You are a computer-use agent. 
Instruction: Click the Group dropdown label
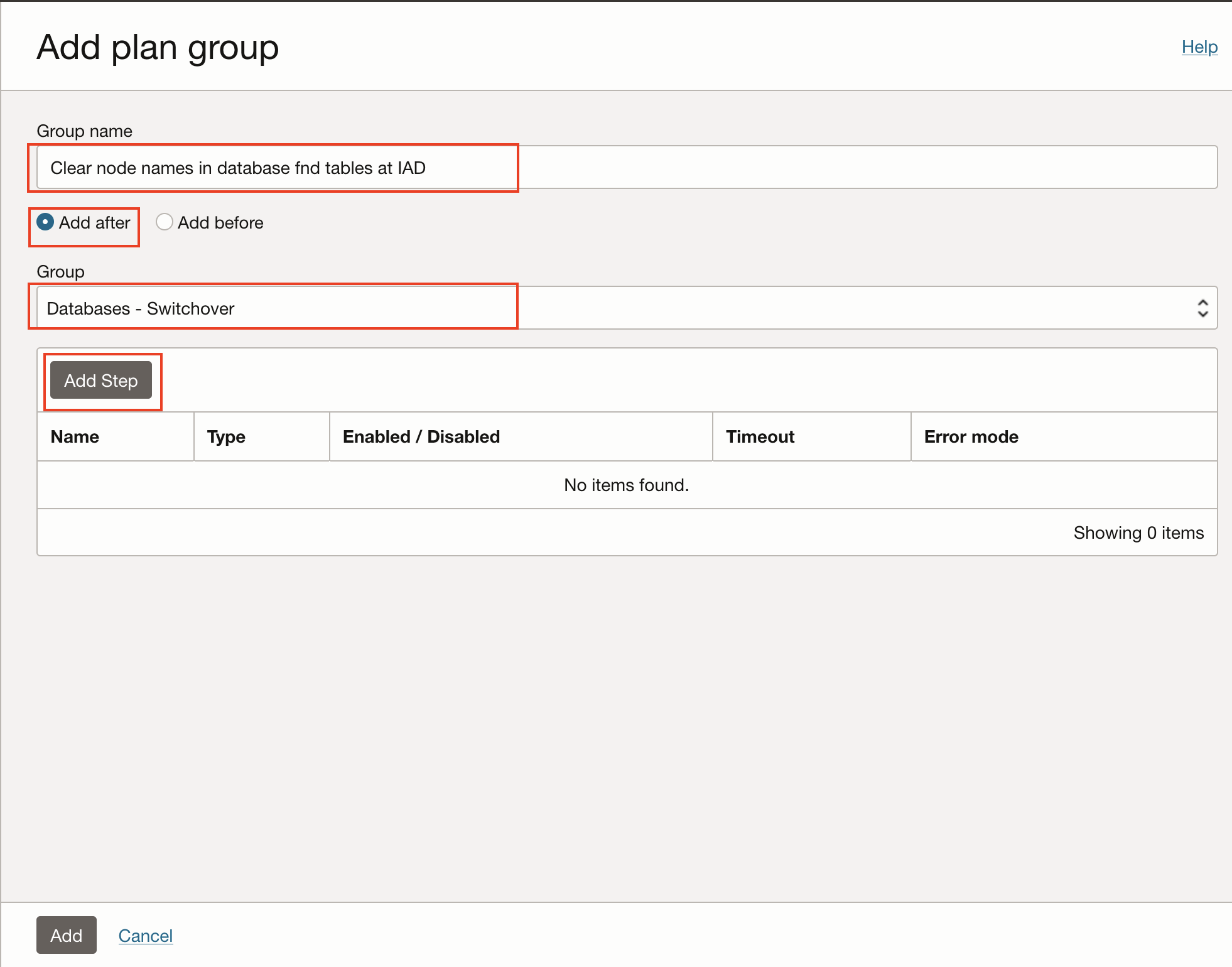tap(60, 271)
